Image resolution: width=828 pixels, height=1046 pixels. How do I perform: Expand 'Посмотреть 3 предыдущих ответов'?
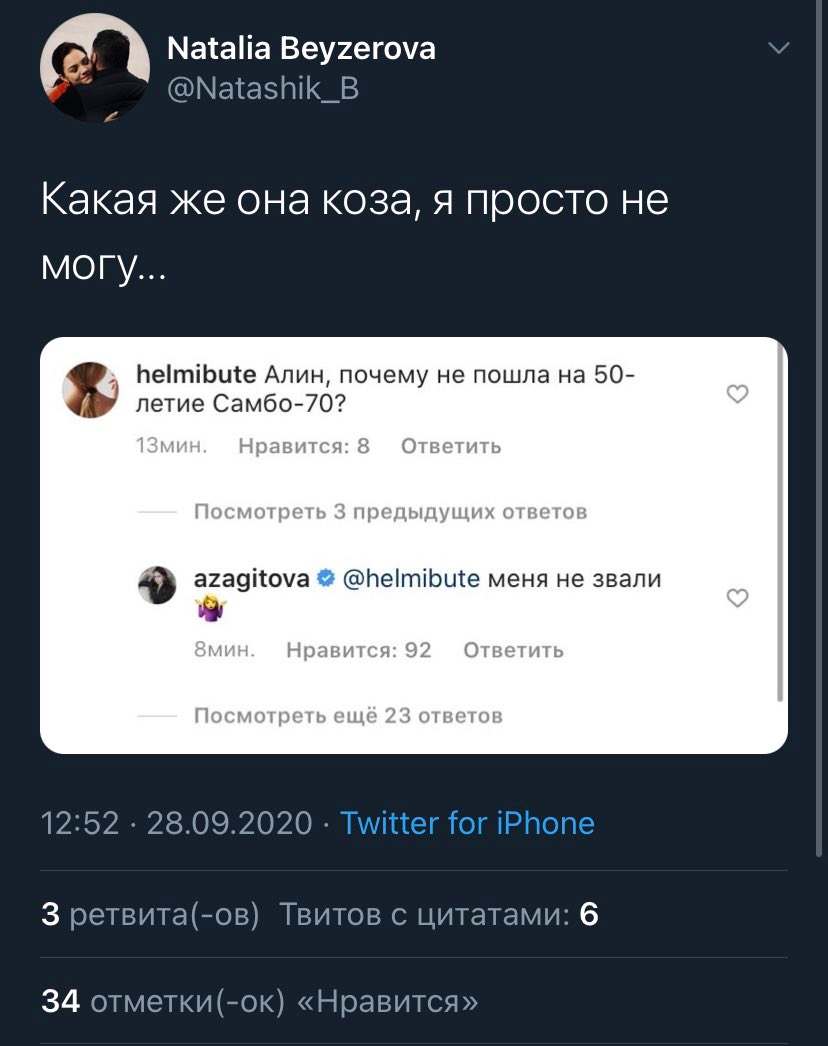pyautogui.click(x=389, y=512)
